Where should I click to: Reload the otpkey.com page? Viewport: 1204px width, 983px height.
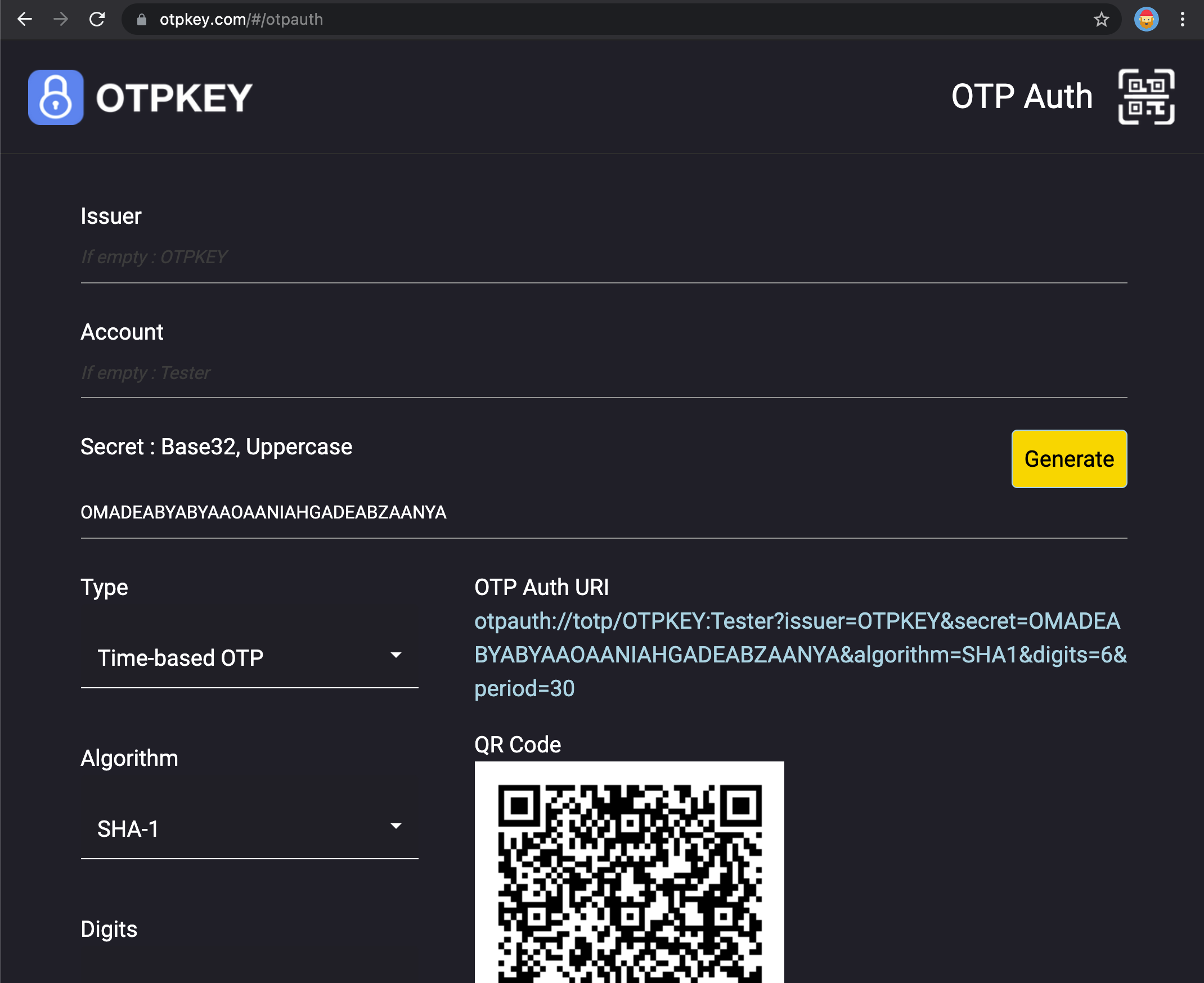coord(97,19)
